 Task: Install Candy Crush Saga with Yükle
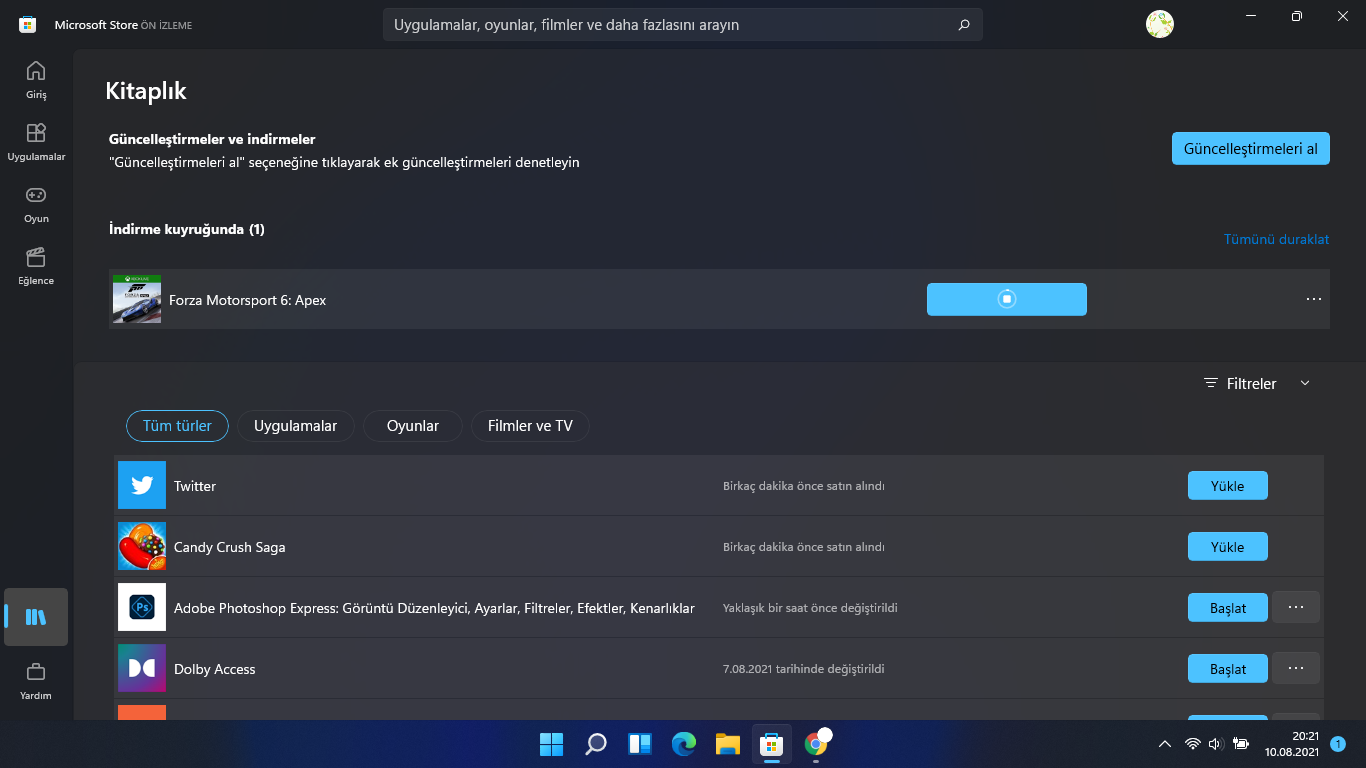pos(1228,547)
